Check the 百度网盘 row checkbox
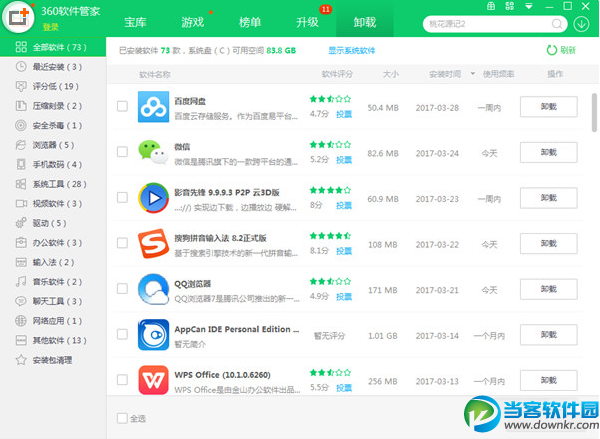 (122, 106)
